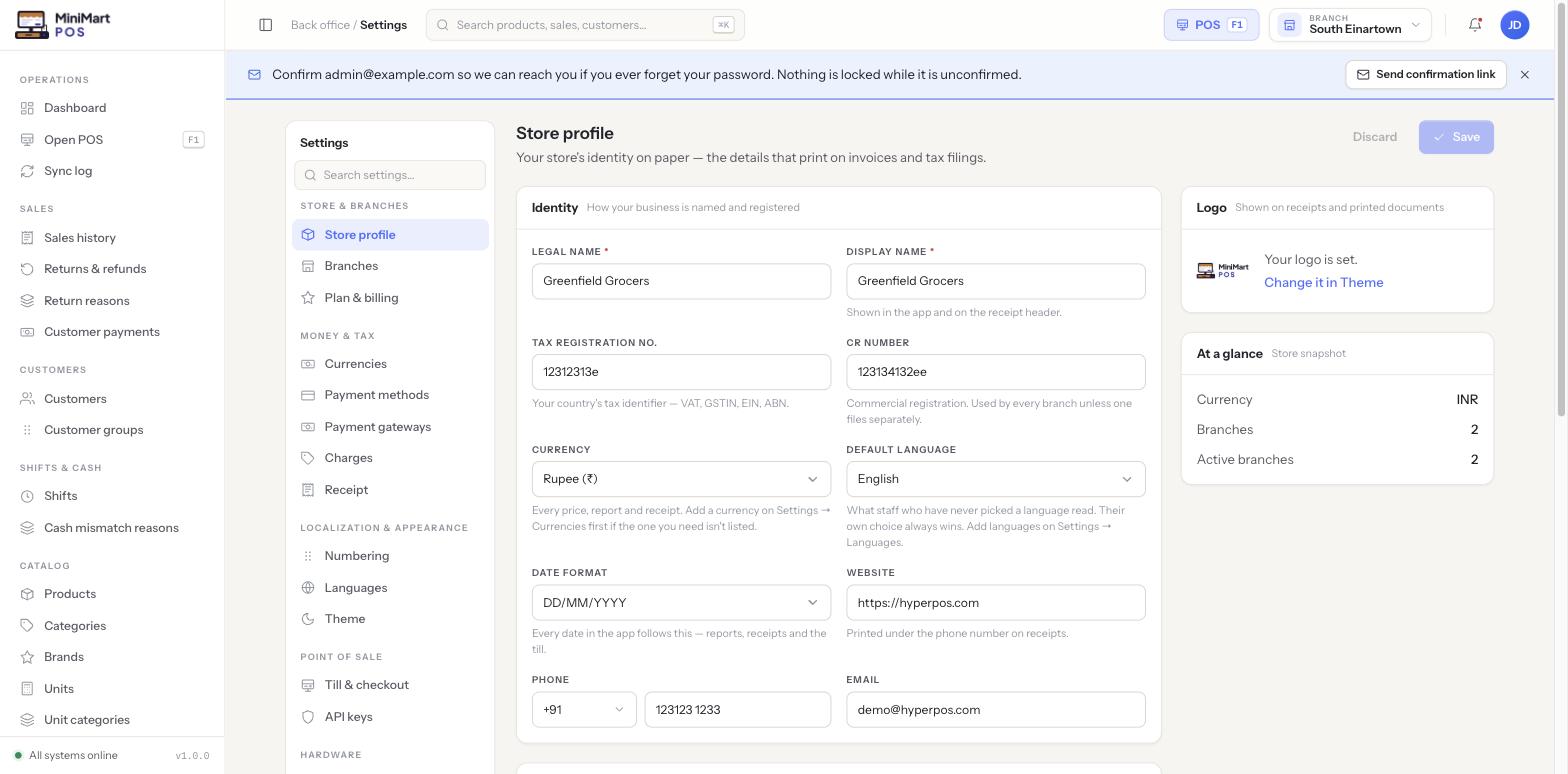Click the Customer payments icon

click(x=27, y=332)
